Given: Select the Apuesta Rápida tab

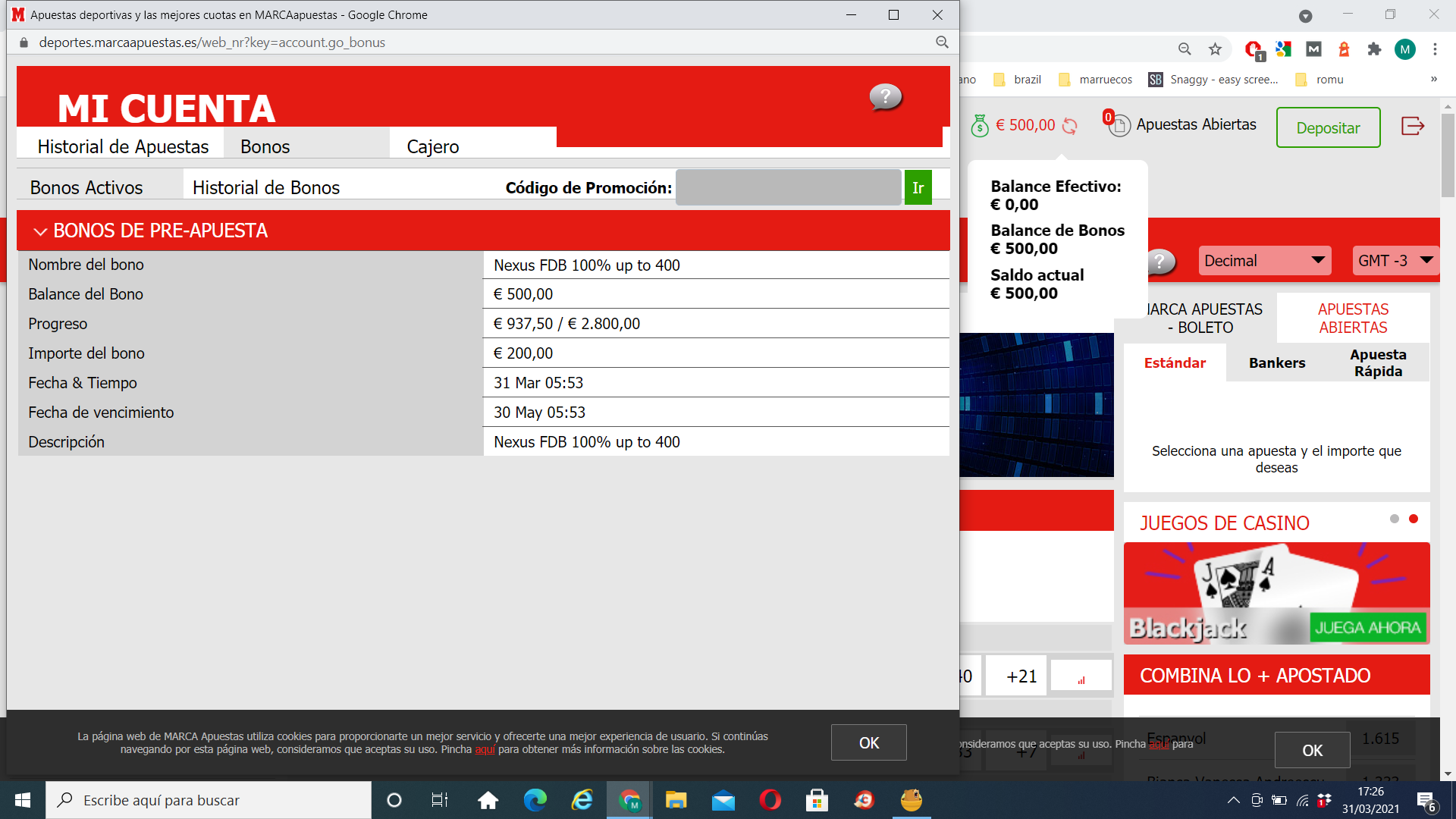Looking at the screenshot, I should (x=1378, y=363).
